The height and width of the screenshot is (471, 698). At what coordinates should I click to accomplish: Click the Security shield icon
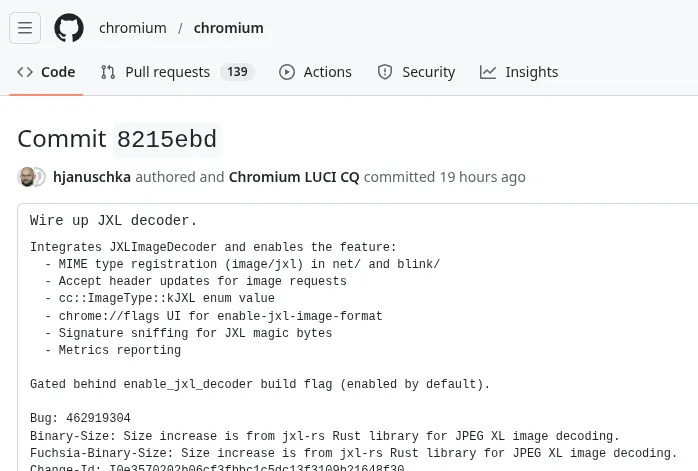click(385, 72)
